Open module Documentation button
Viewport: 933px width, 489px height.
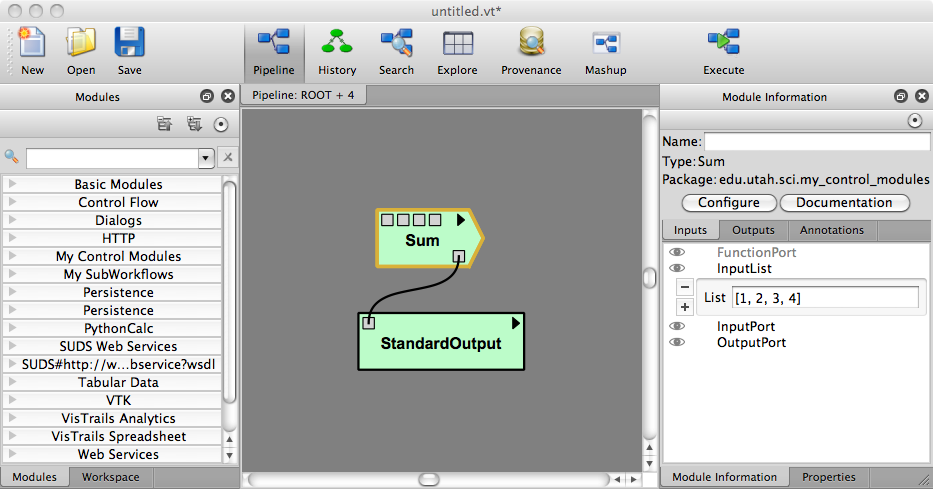(x=844, y=203)
